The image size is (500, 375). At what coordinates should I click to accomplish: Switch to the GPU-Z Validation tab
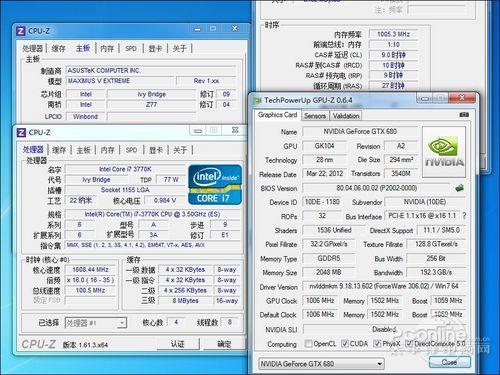pos(346,116)
